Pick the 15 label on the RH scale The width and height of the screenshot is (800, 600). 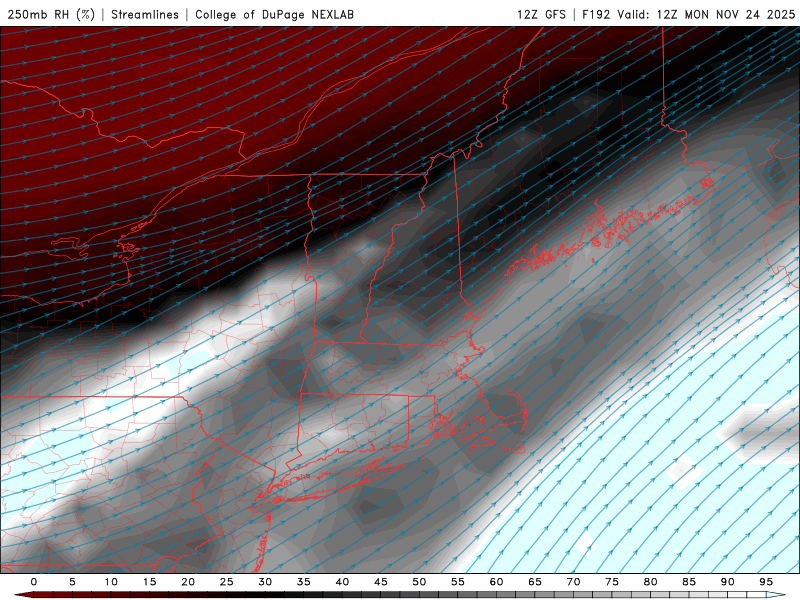pos(149,582)
